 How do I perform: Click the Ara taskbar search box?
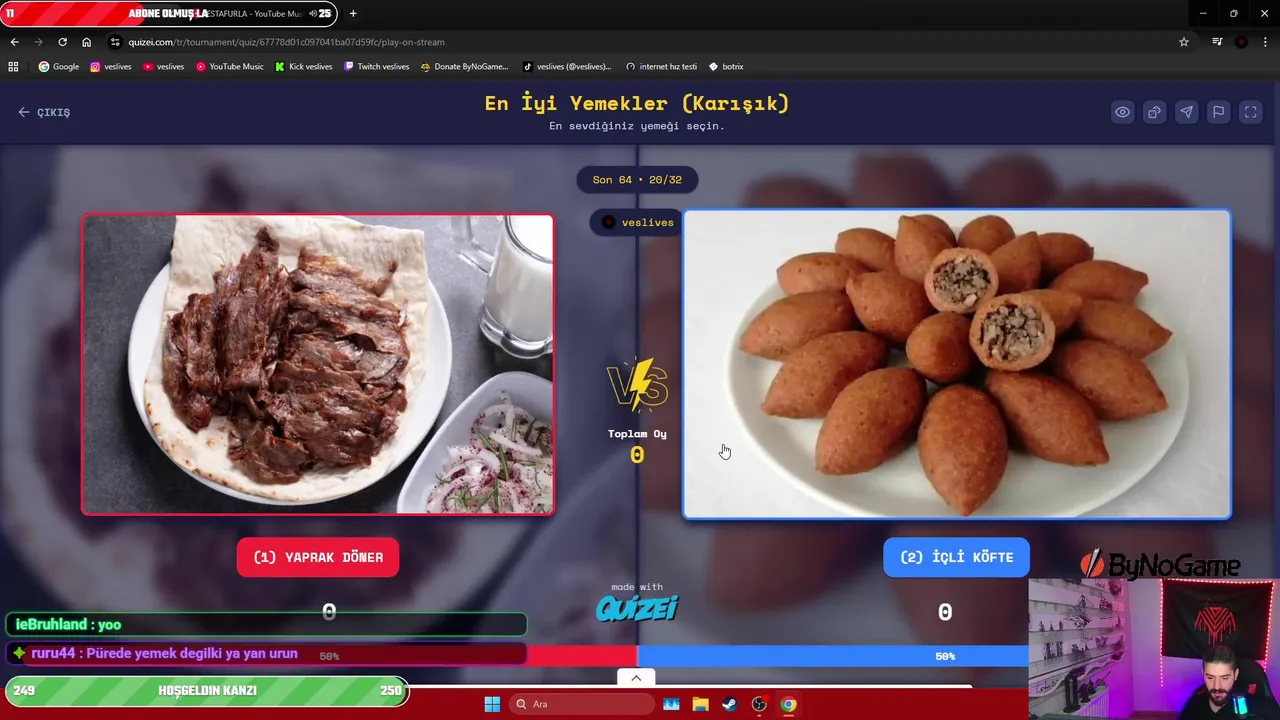click(580, 704)
